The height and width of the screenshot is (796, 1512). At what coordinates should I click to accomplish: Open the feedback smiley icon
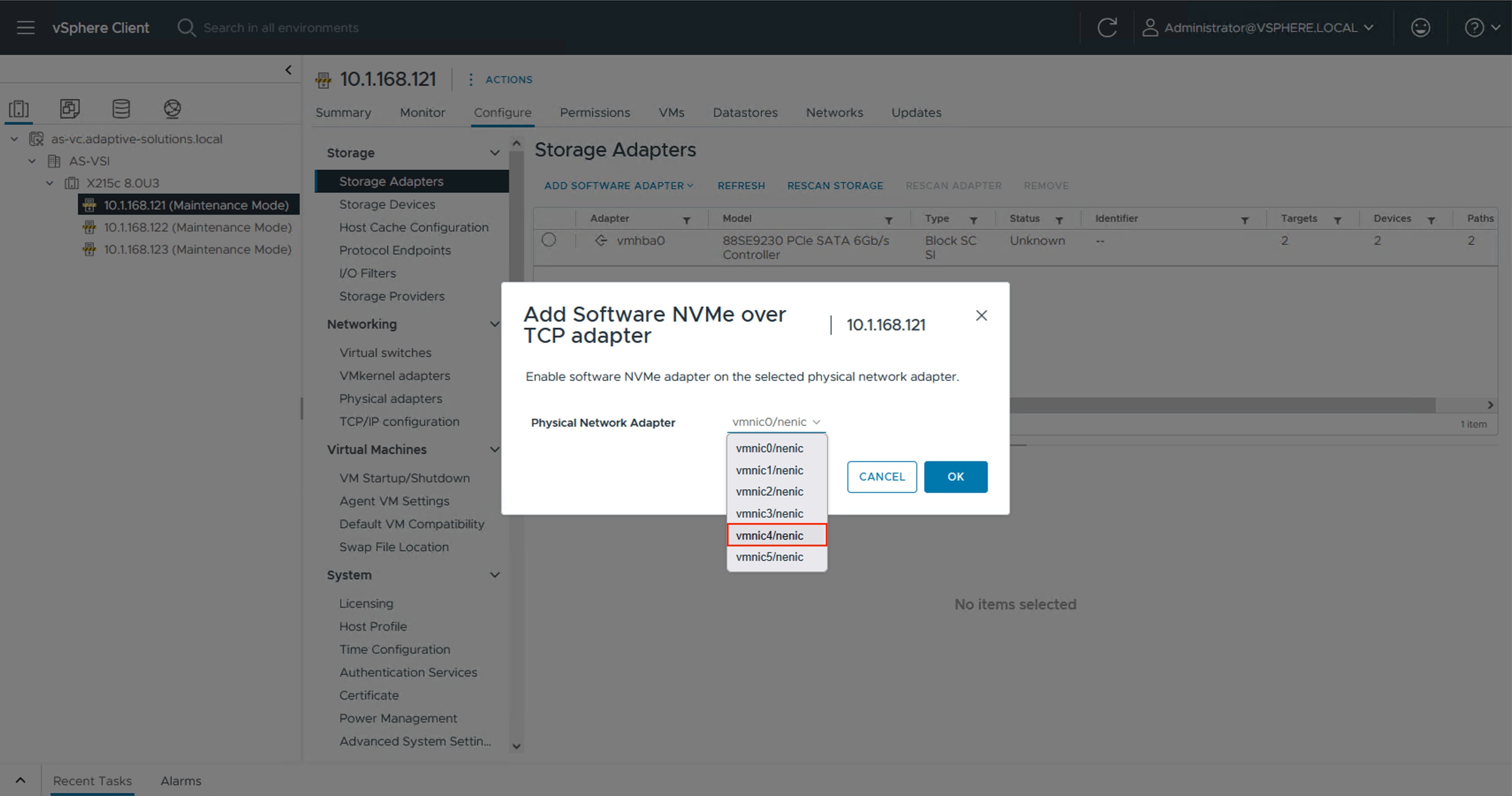pos(1421,27)
